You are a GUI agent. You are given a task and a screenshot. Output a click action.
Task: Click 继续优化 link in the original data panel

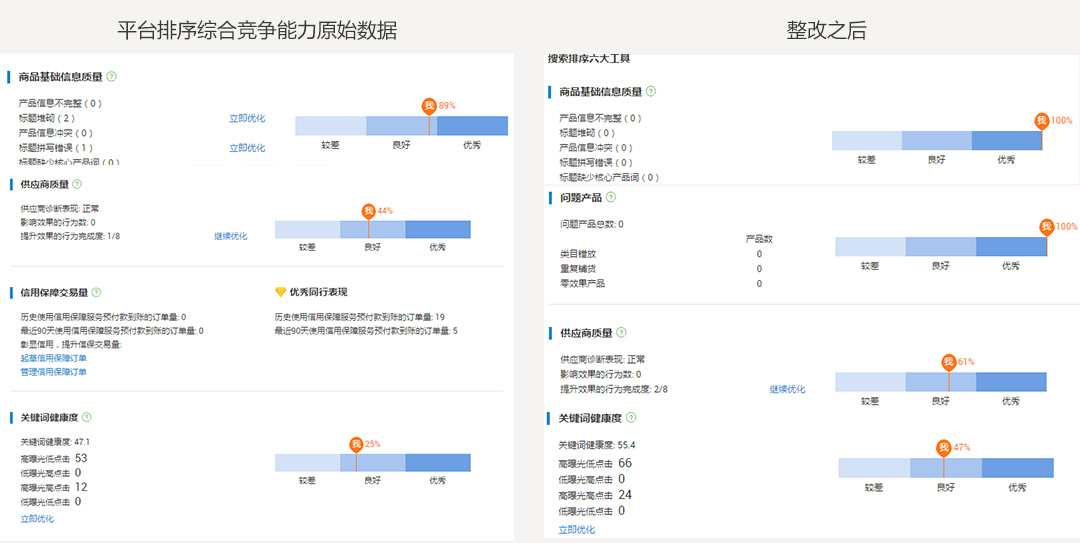point(230,236)
